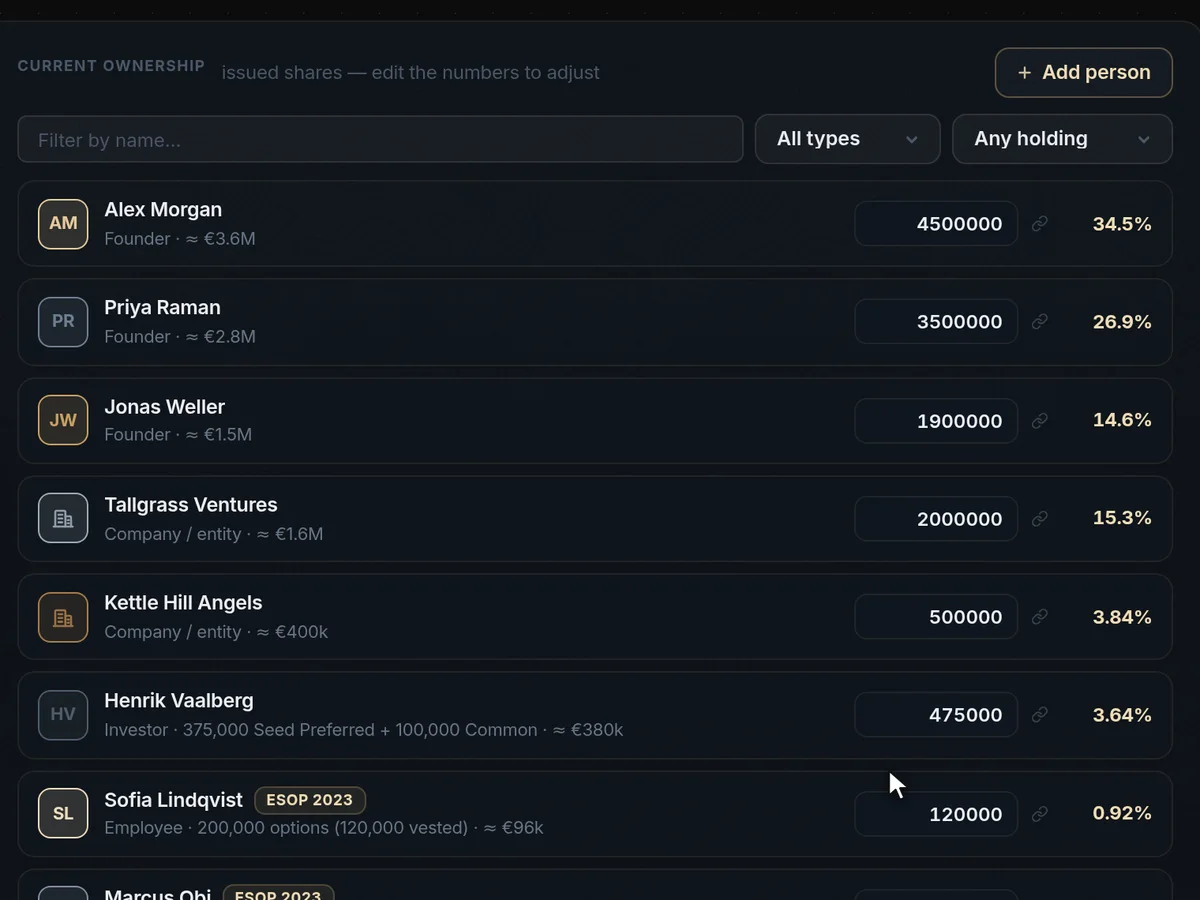
Task: Click the Kettle Hill Angels building icon
Action: tap(63, 617)
